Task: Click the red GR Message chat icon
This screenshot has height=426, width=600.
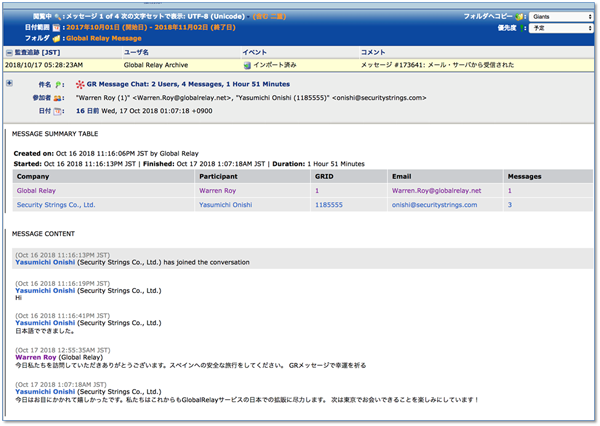Action: [x=80, y=85]
